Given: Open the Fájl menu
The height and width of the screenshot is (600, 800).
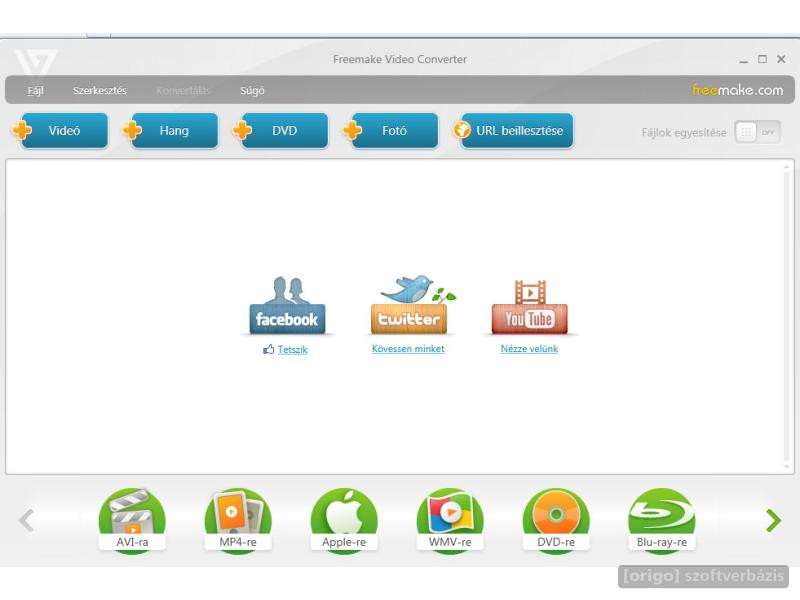Looking at the screenshot, I should tap(35, 90).
